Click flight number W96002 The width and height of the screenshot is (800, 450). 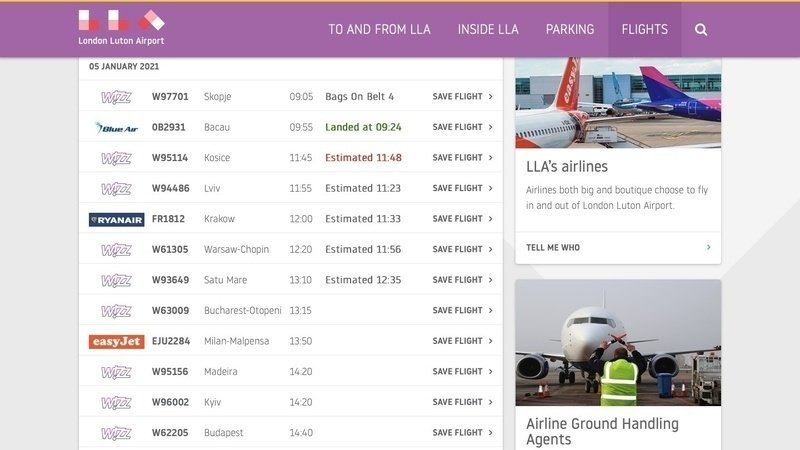(170, 402)
